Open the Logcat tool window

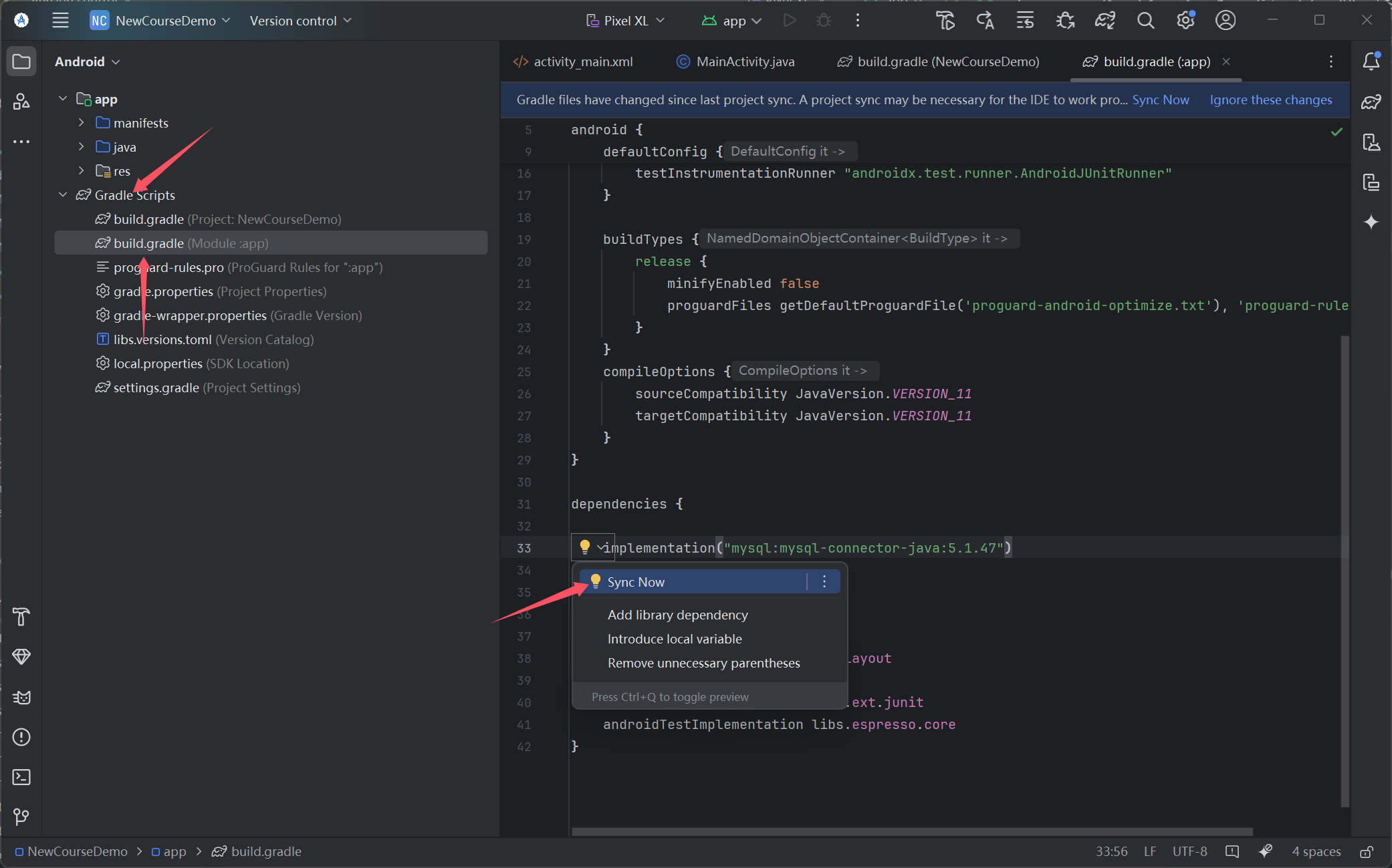[x=21, y=697]
